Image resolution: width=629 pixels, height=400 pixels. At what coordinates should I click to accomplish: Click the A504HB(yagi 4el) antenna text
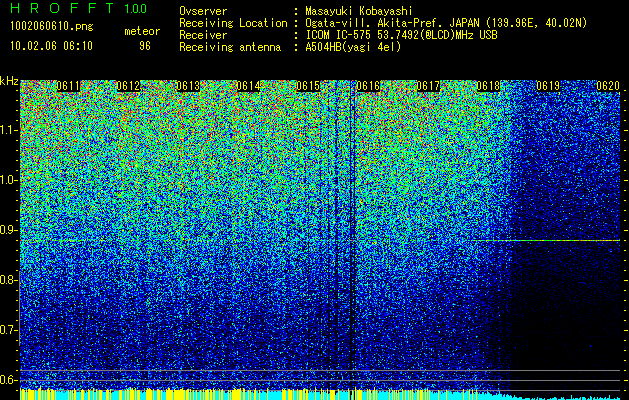[x=353, y=47]
